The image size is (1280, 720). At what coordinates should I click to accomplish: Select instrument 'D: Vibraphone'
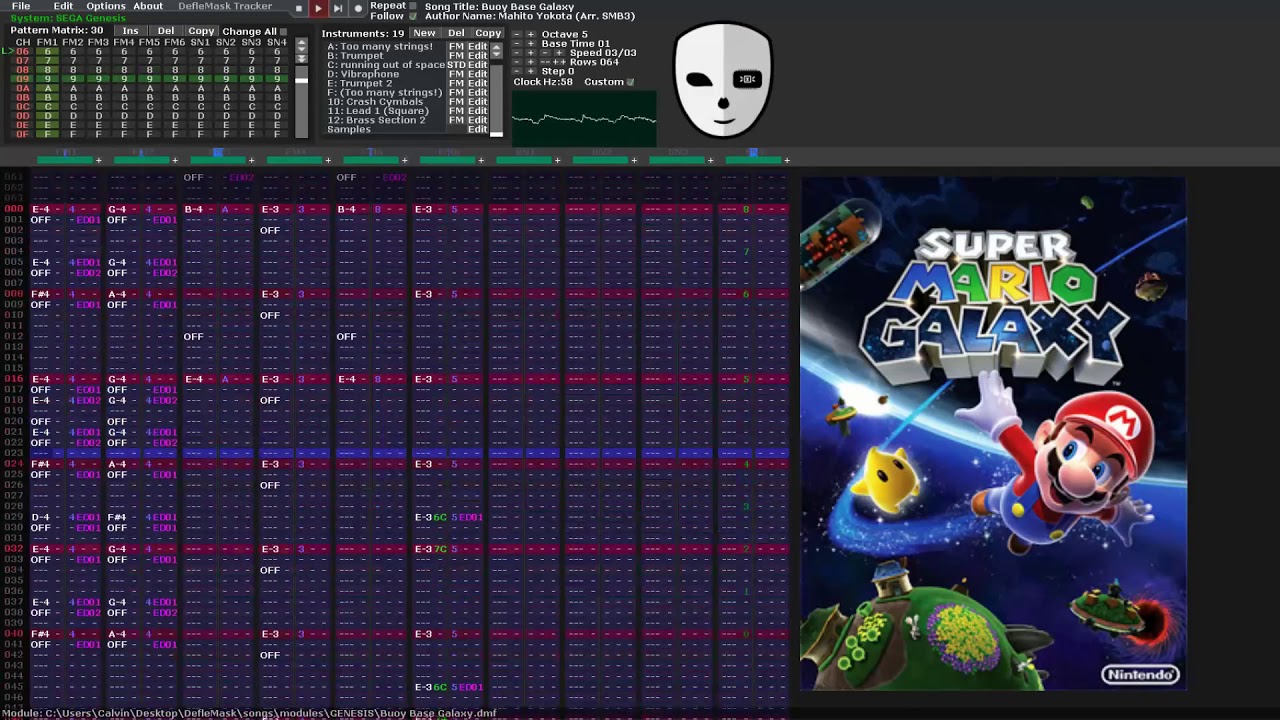tap(363, 74)
